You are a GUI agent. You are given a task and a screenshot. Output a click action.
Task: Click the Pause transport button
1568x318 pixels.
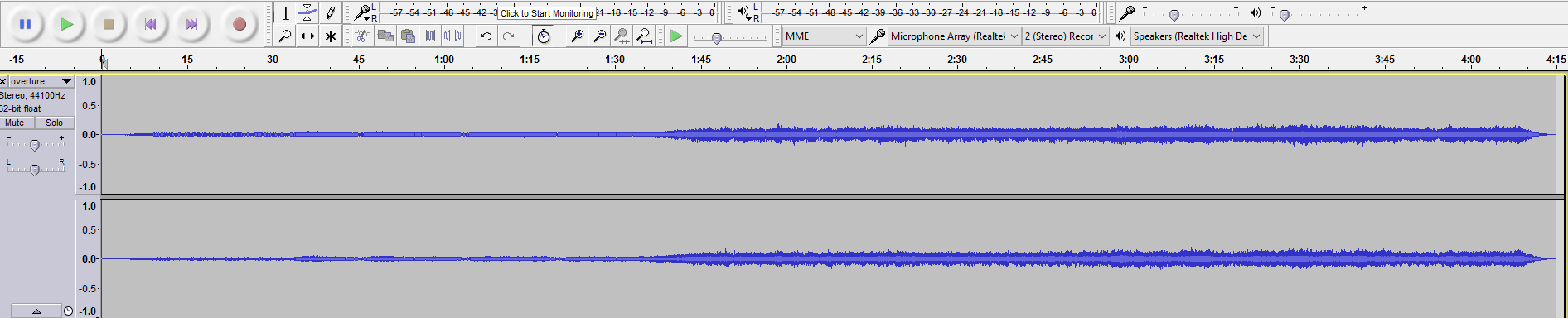point(26,24)
